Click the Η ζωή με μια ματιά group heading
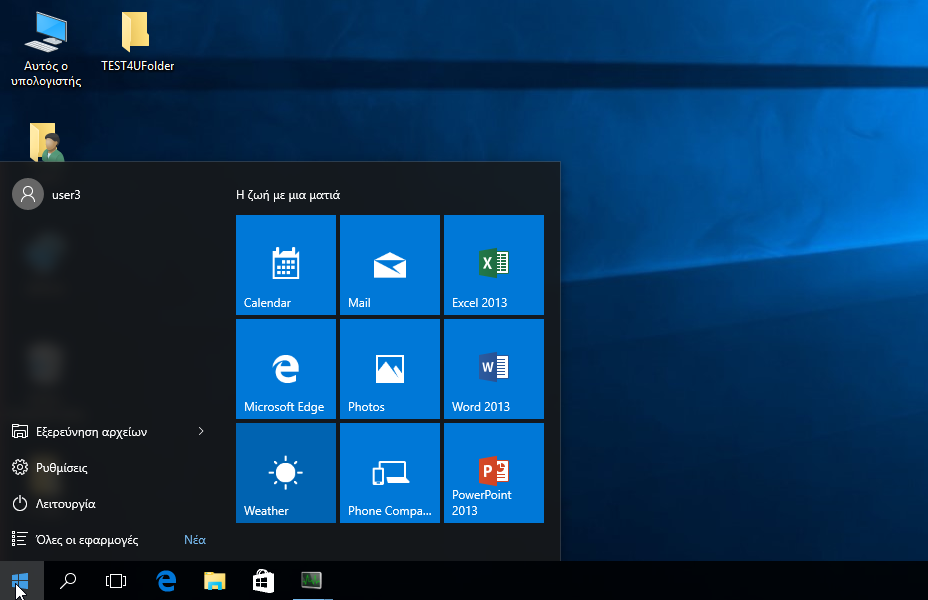Viewport: 928px width, 600px height. (288, 195)
